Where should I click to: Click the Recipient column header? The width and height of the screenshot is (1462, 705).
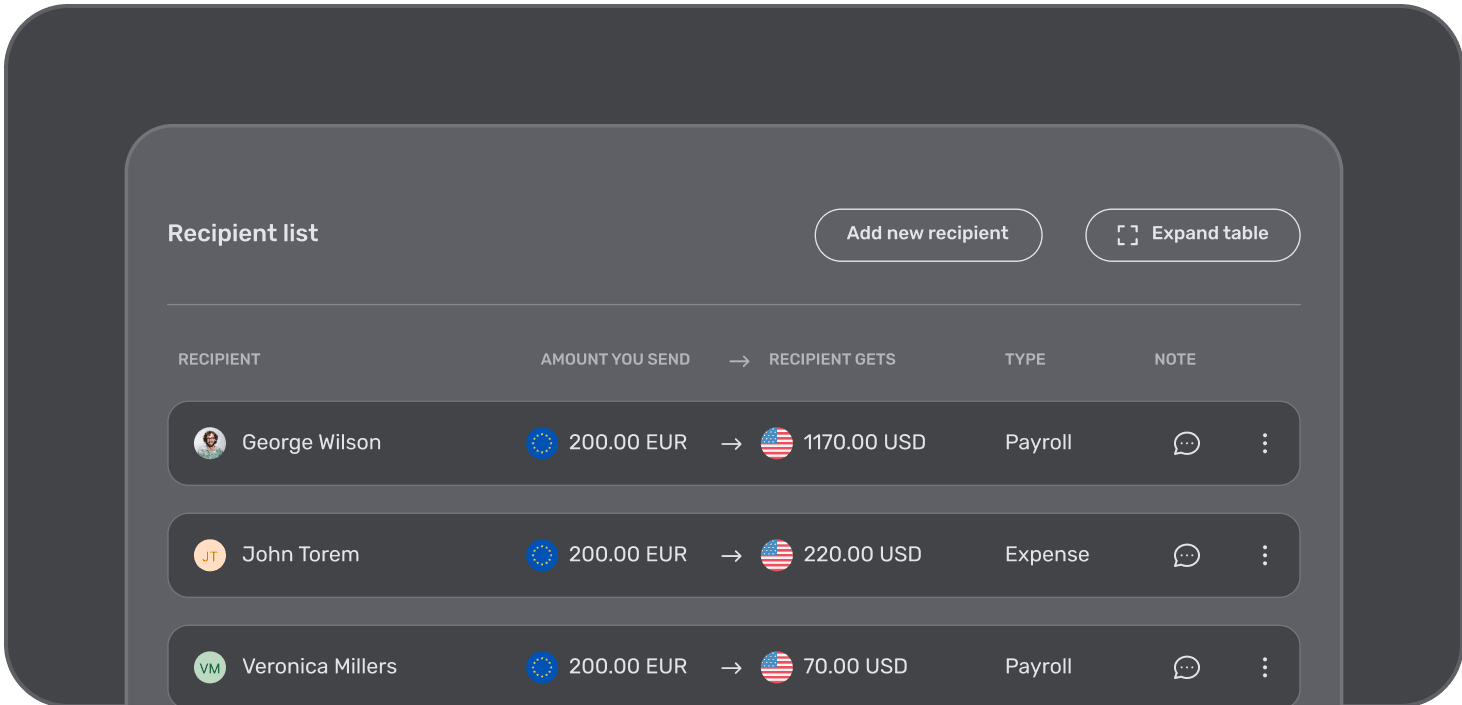coord(219,359)
